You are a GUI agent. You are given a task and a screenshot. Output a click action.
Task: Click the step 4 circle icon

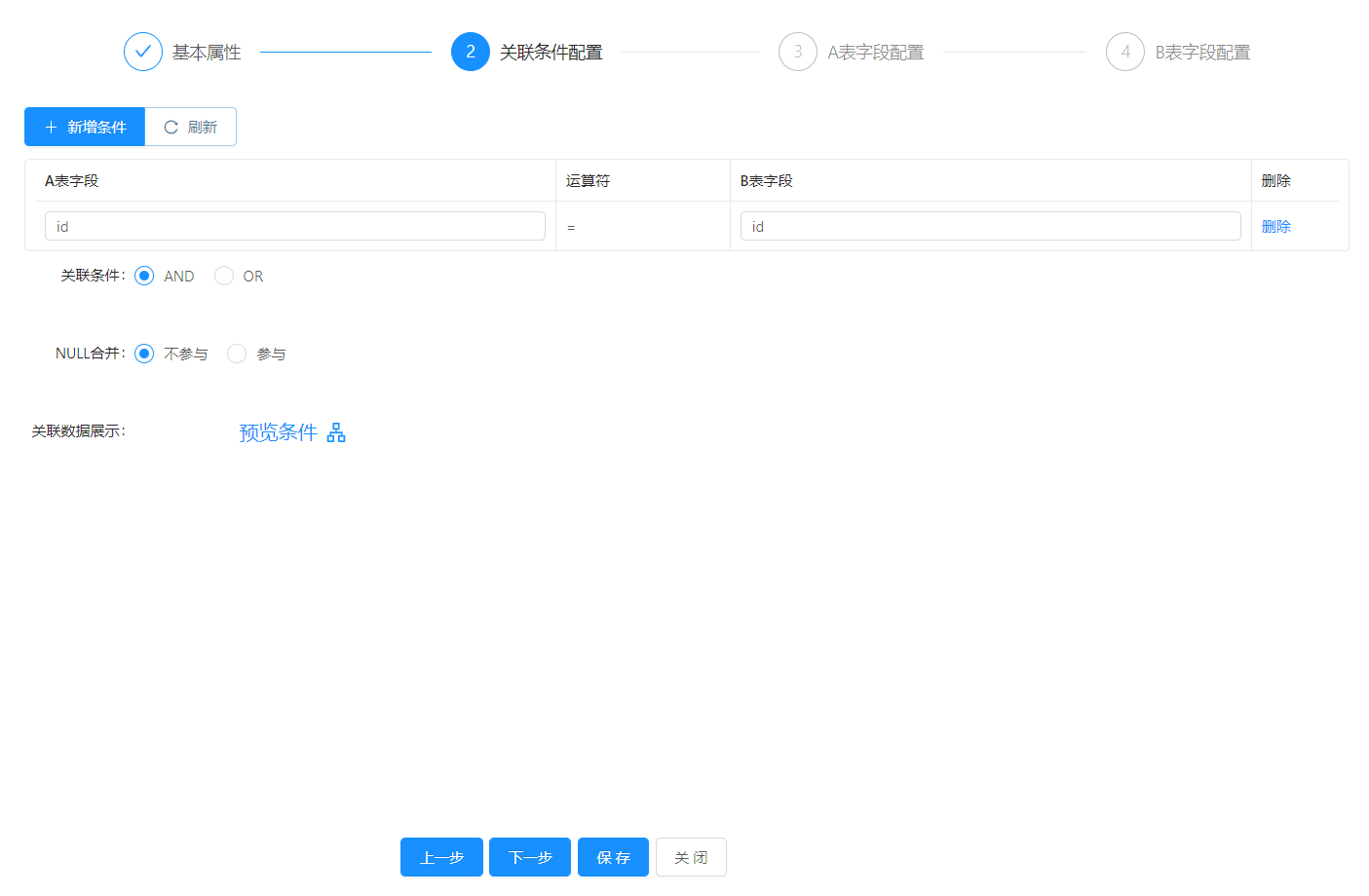pyautogui.click(x=1124, y=52)
